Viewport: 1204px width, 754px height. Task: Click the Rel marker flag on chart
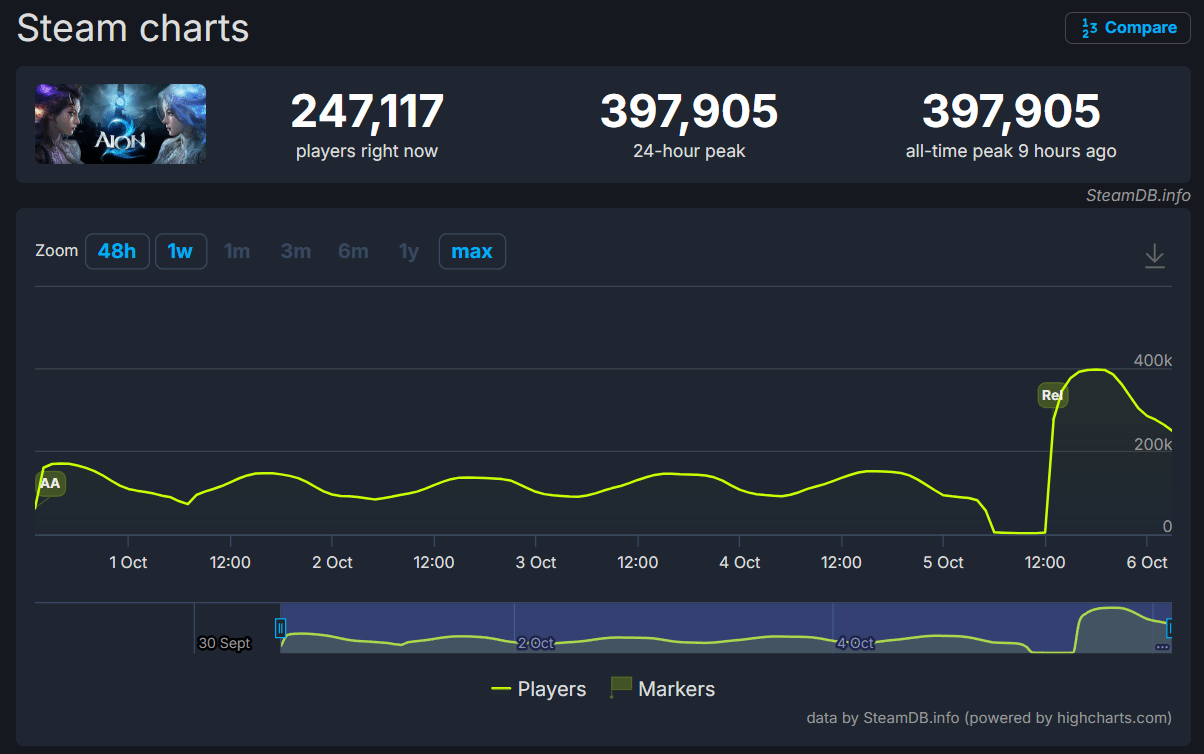[x=1052, y=395]
